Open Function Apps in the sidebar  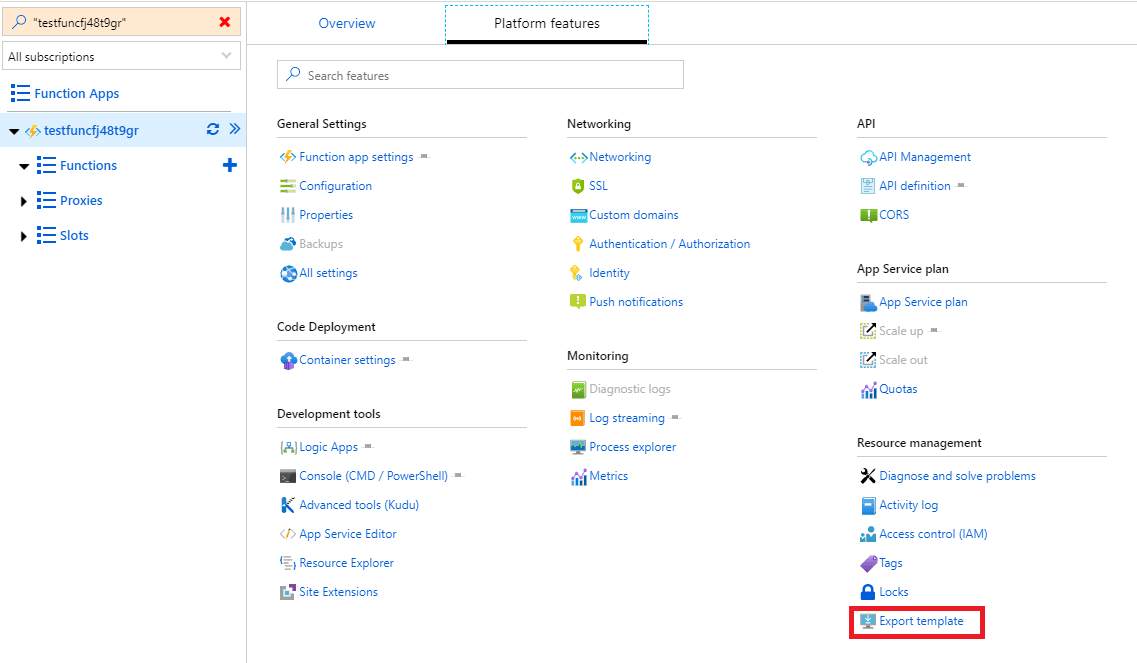point(76,93)
